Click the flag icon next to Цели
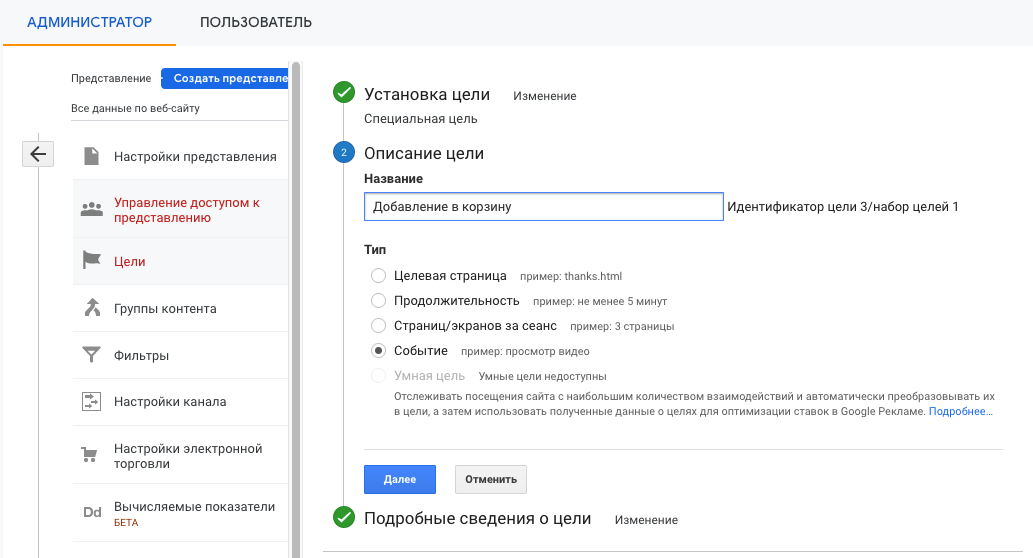 (92, 261)
